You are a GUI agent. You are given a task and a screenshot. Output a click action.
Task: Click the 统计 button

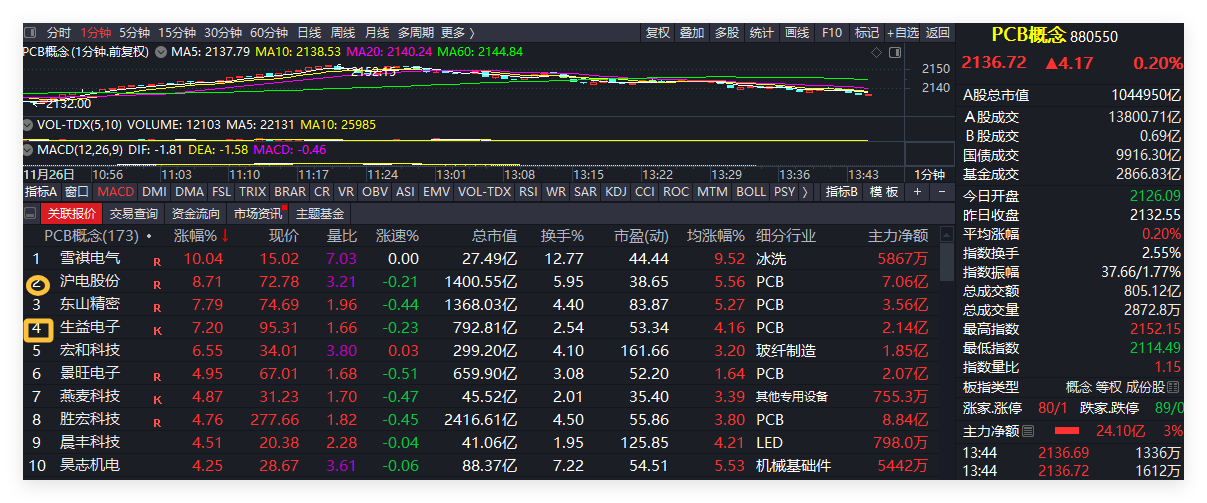tap(762, 33)
